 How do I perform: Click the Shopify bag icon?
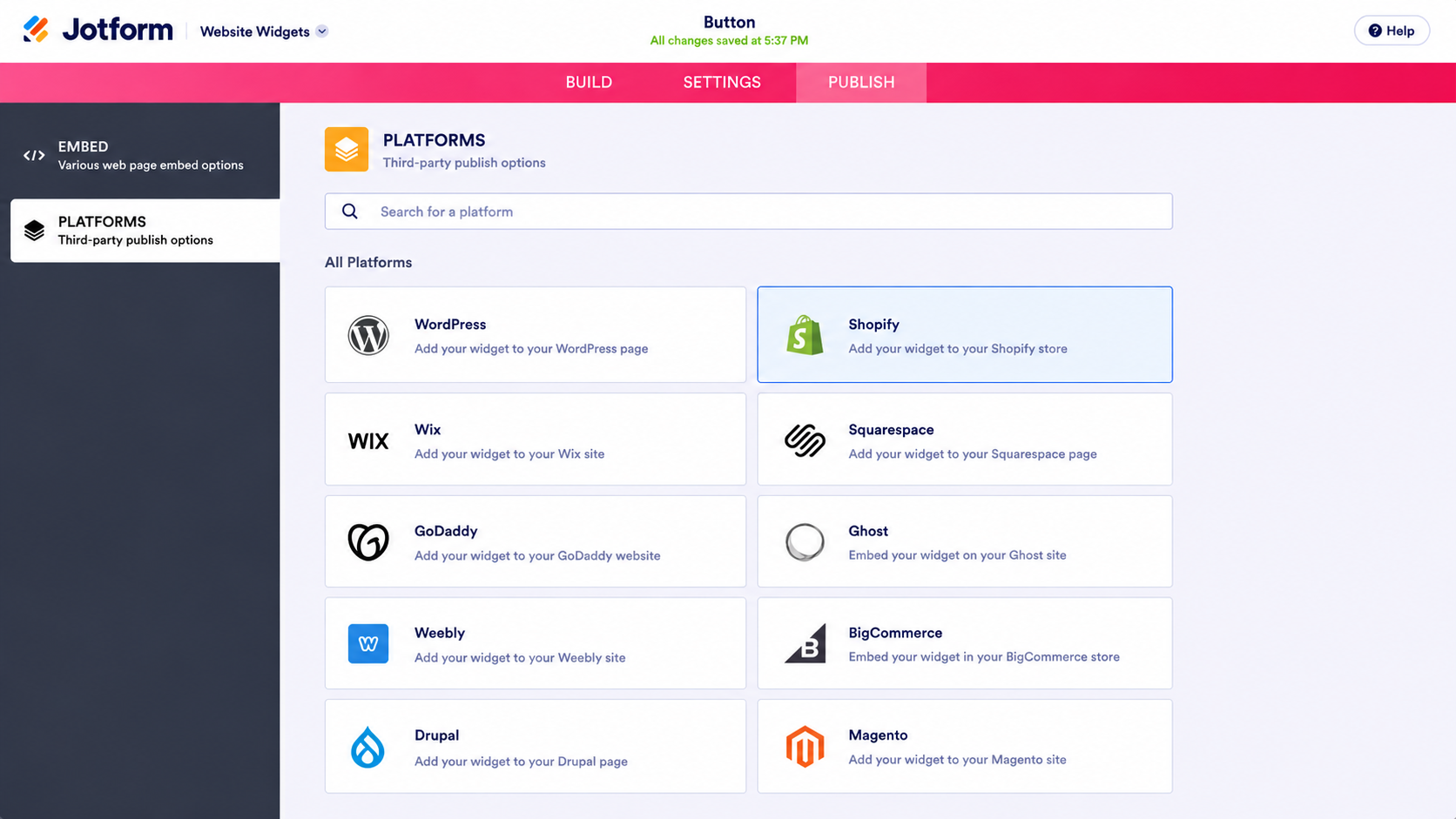805,335
